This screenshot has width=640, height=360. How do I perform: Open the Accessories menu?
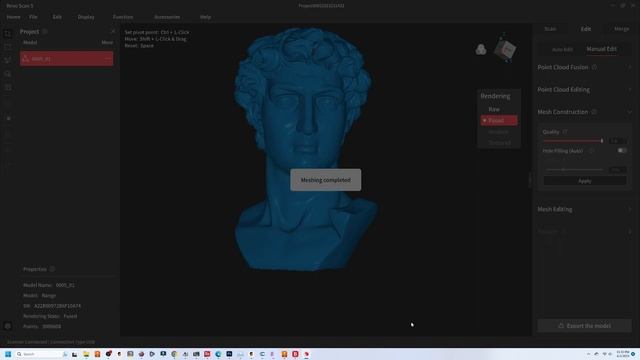[167, 17]
